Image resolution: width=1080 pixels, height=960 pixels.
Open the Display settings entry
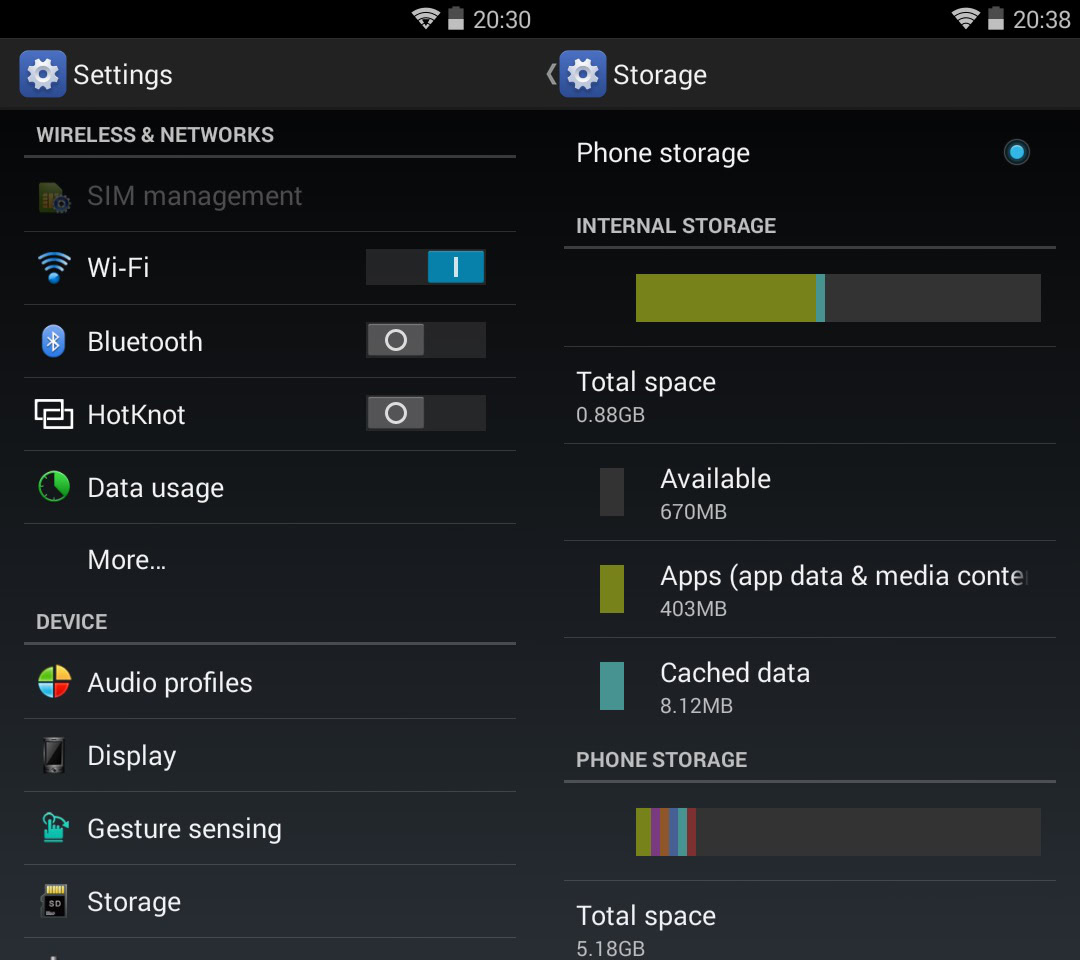point(131,756)
